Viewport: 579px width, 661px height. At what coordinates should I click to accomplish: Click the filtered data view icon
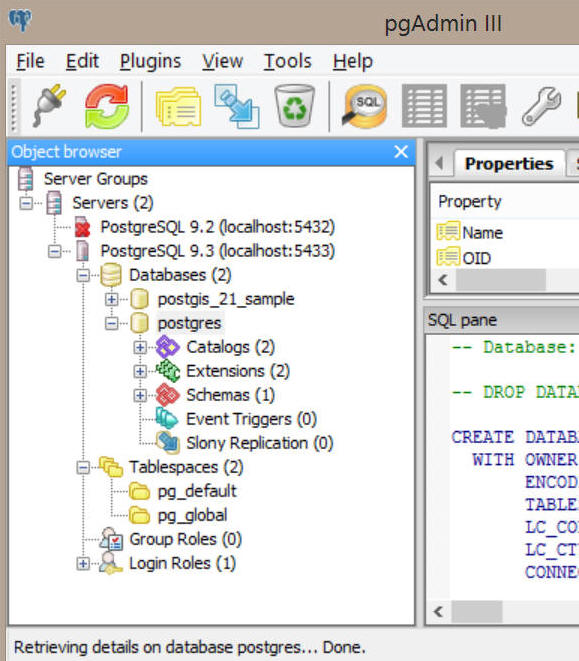(483, 106)
